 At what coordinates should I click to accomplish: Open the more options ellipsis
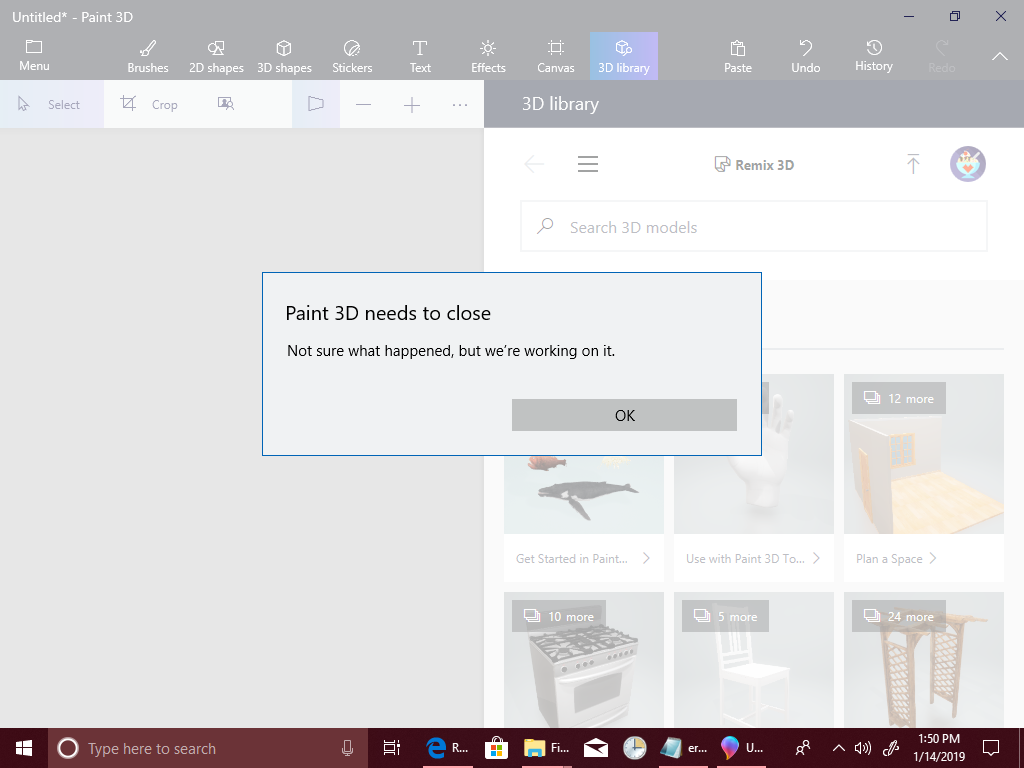pyautogui.click(x=460, y=104)
